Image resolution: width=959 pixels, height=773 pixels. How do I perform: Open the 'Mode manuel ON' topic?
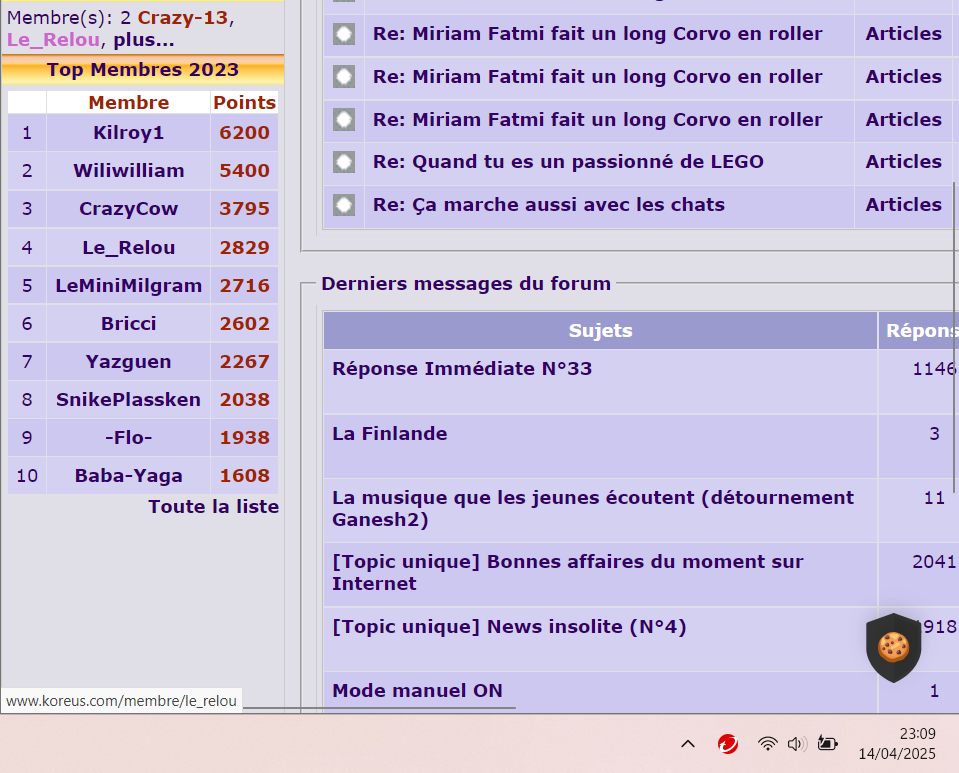point(417,691)
